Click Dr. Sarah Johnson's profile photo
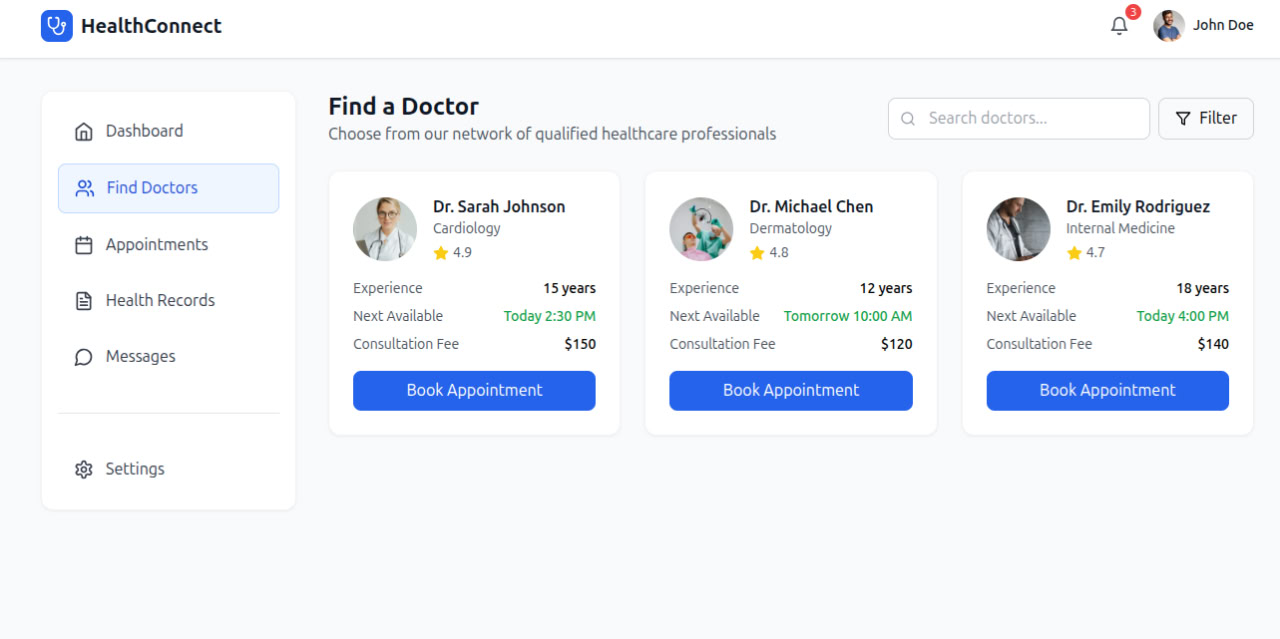The image size is (1280, 639). pyautogui.click(x=385, y=228)
